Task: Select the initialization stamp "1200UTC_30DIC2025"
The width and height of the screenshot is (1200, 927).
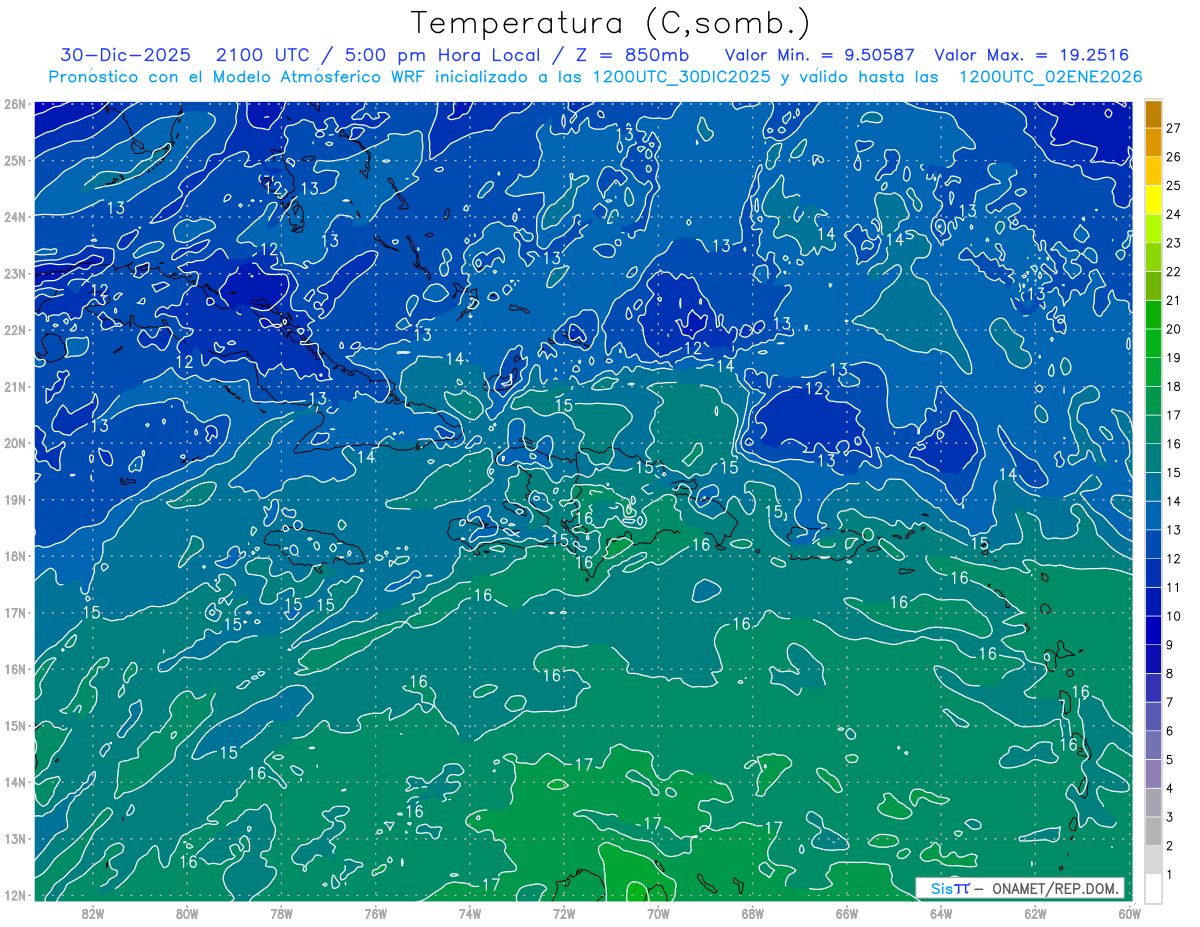Action: pyautogui.click(x=682, y=77)
